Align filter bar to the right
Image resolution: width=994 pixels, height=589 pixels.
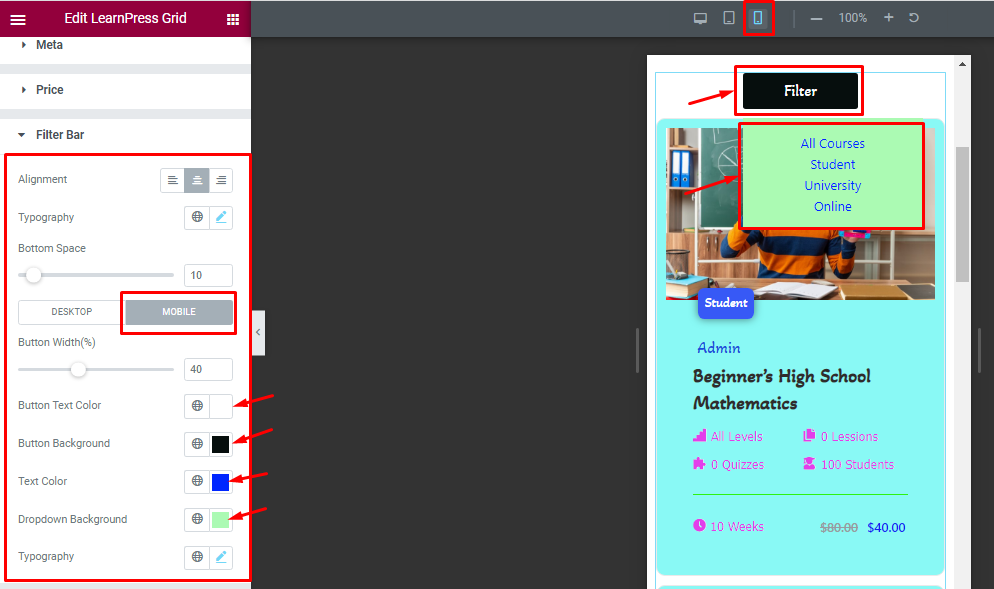coord(221,180)
